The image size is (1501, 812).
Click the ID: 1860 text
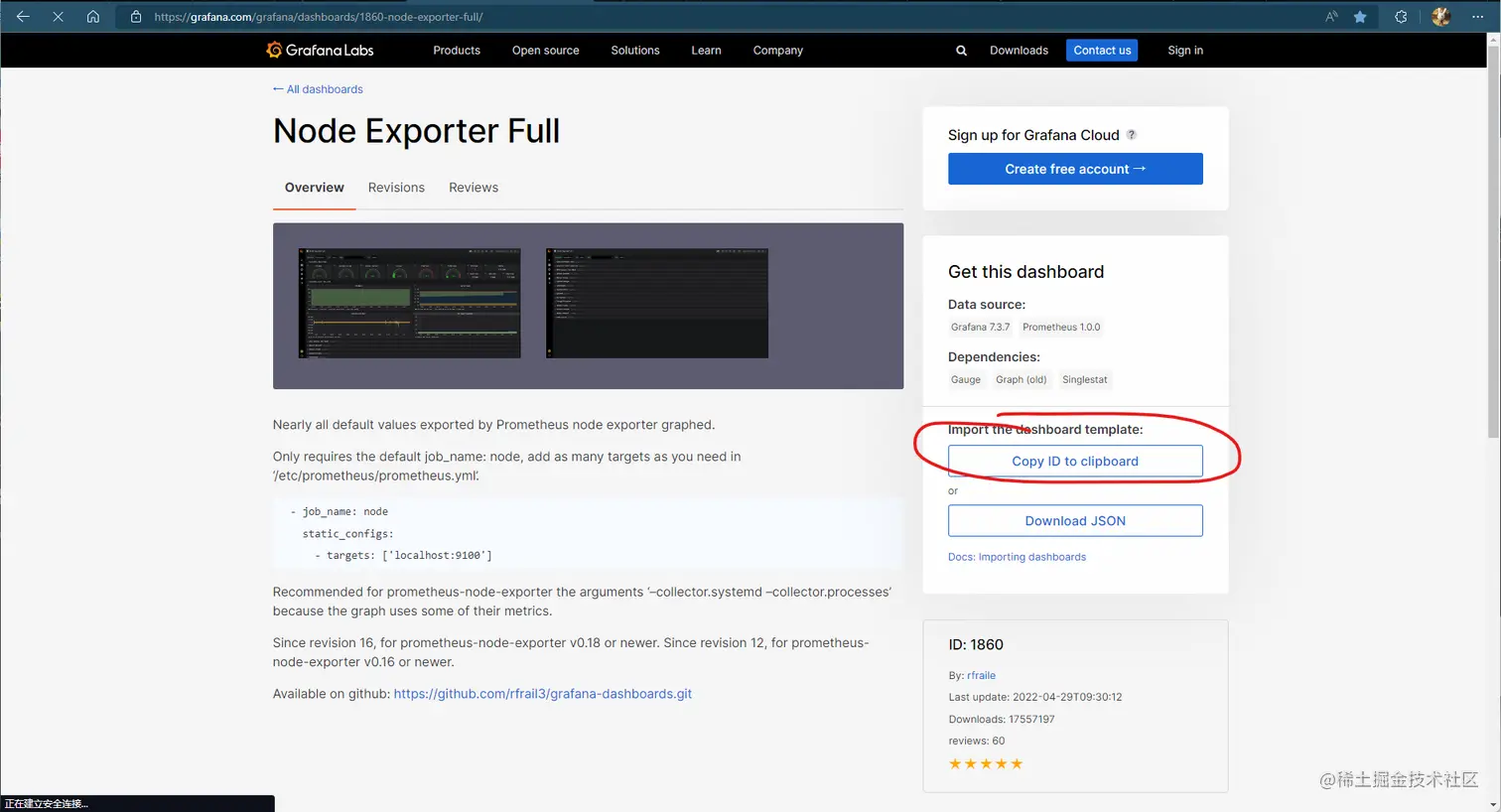pyautogui.click(x=976, y=644)
